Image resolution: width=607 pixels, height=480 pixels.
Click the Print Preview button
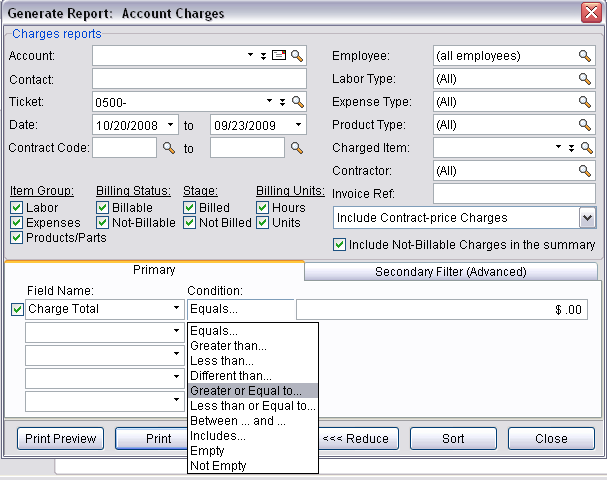[61, 439]
